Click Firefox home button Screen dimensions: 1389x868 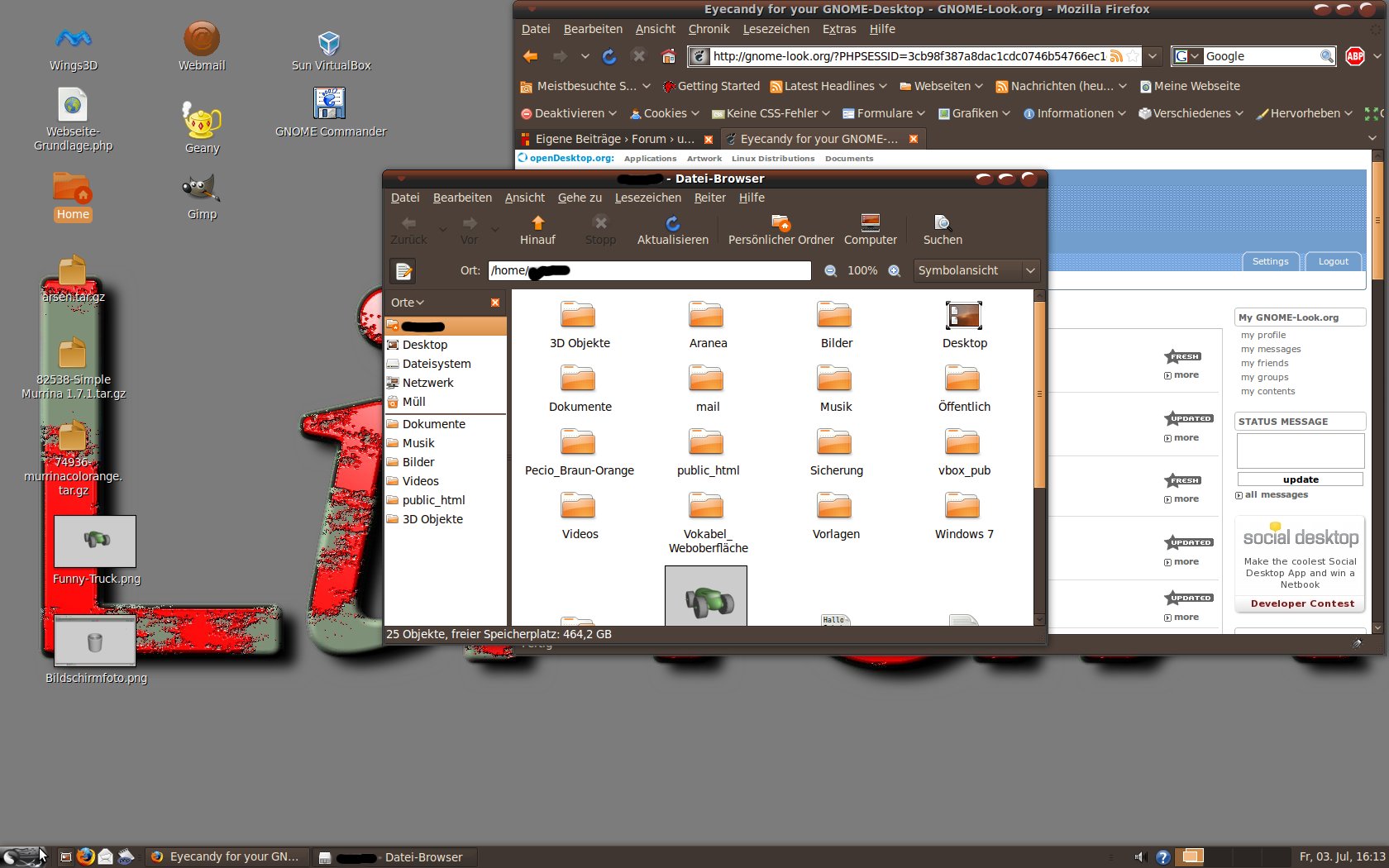point(668,56)
